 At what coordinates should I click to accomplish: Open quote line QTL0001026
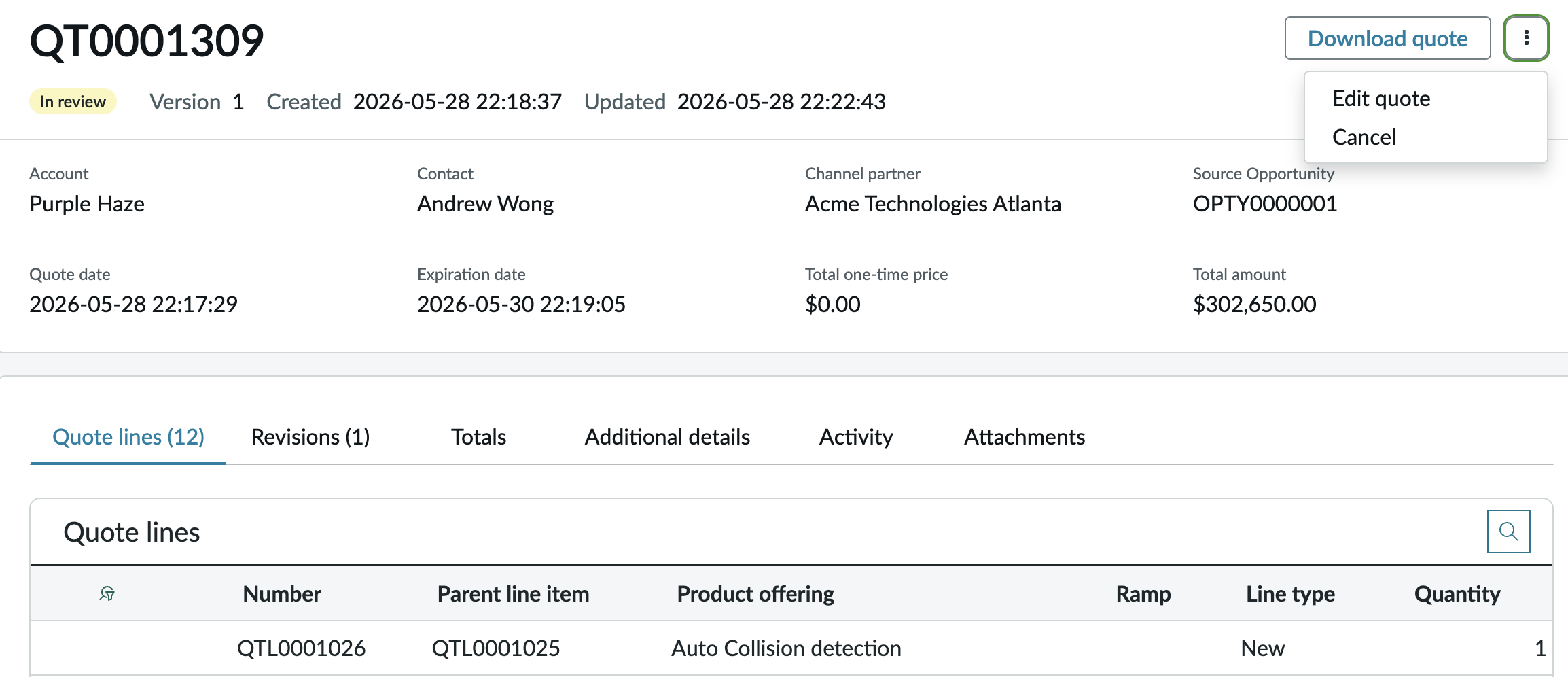pos(301,648)
